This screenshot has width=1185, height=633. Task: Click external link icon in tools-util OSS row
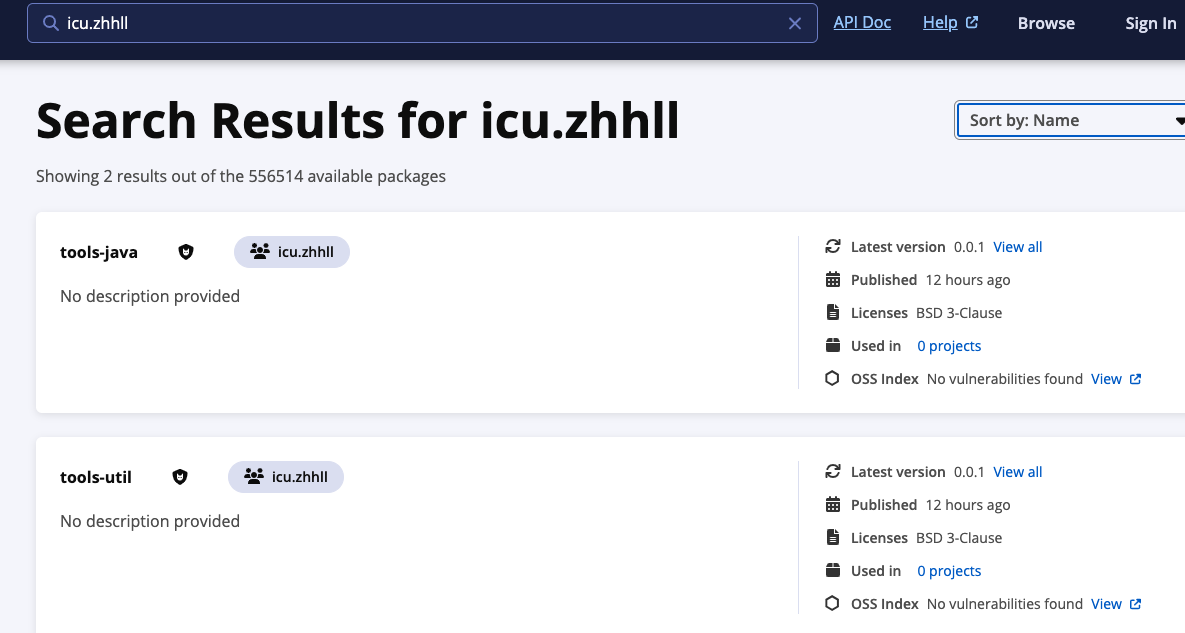pos(1135,604)
